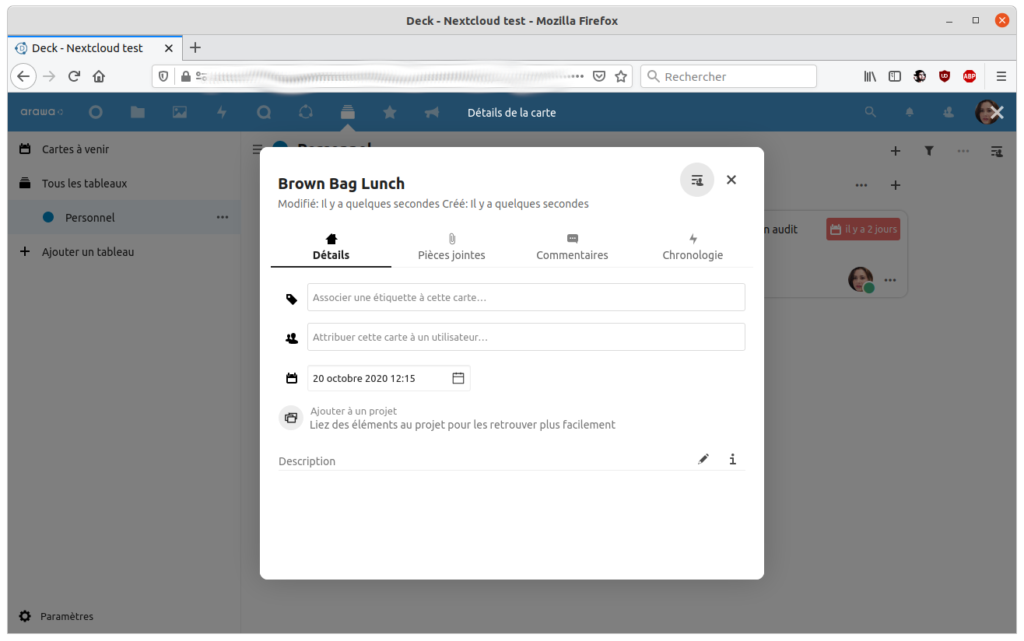
Task: Open card in sidebar view icon
Action: pos(697,180)
